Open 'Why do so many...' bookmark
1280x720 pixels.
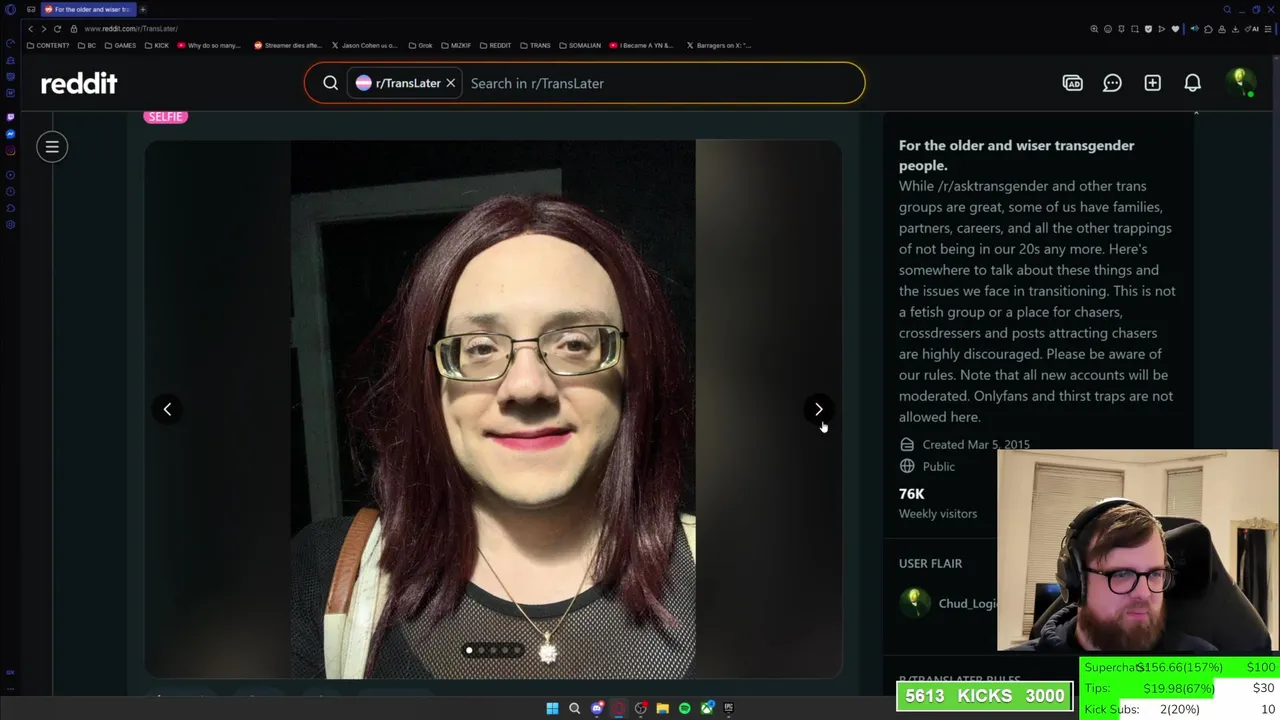(209, 45)
